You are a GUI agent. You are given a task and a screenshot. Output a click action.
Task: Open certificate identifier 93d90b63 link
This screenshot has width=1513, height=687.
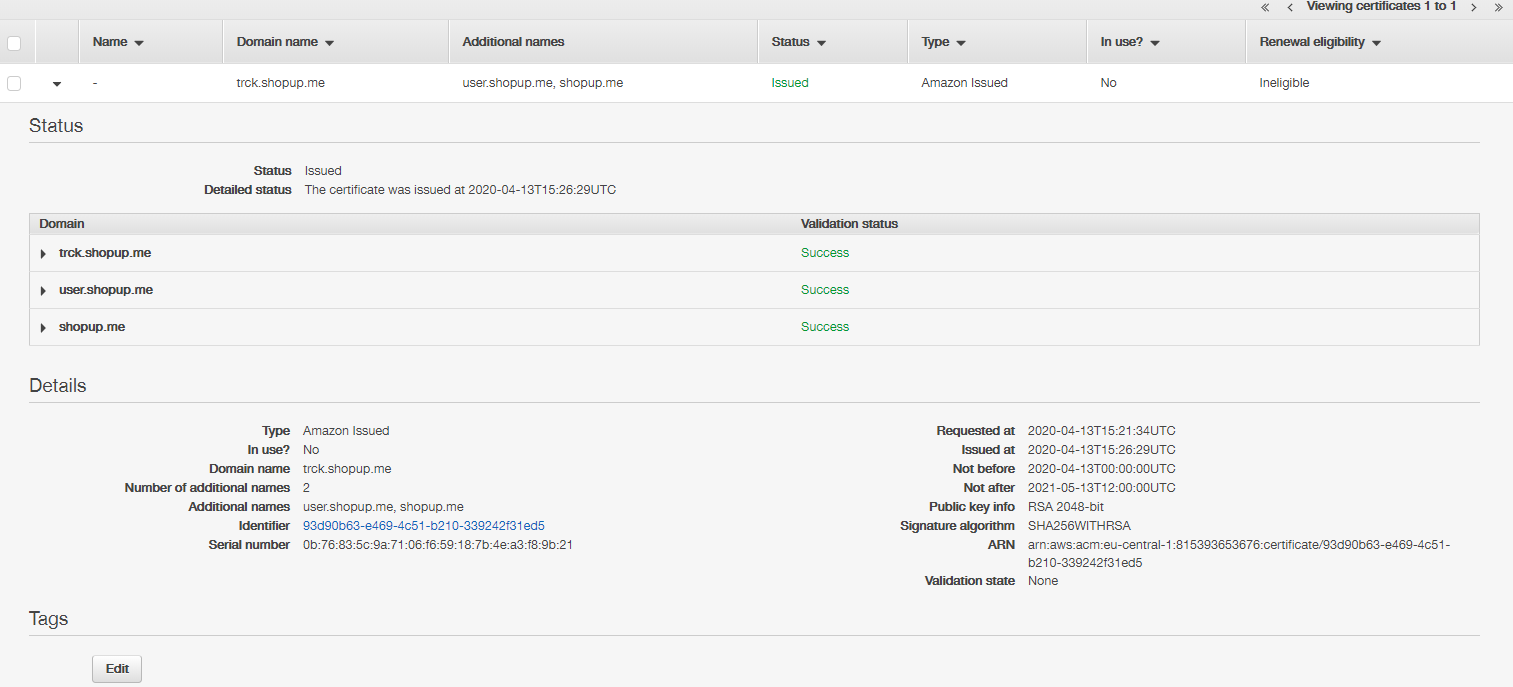tap(423, 526)
